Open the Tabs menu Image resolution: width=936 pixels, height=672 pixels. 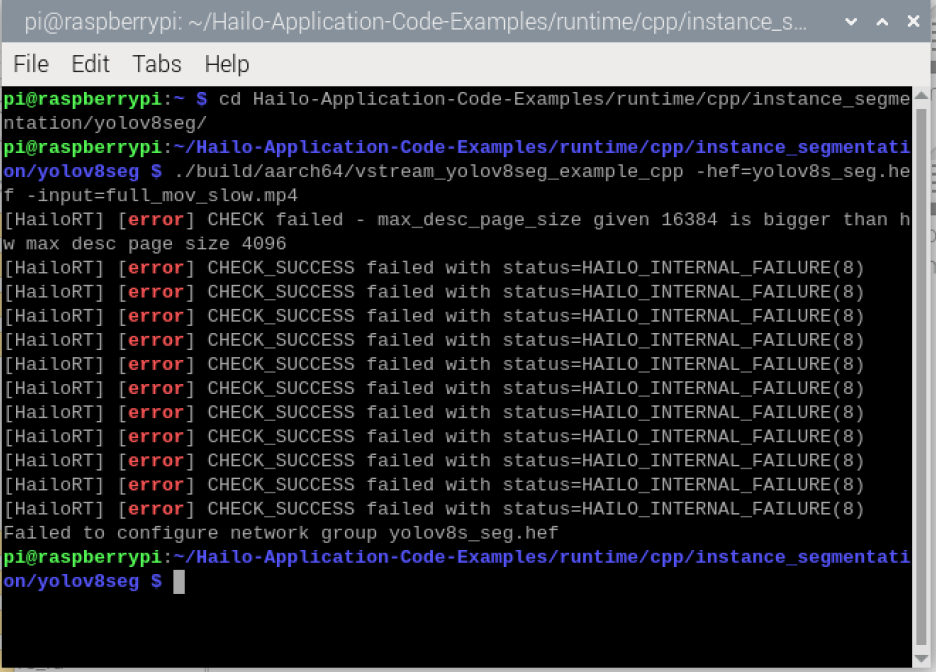pos(157,64)
